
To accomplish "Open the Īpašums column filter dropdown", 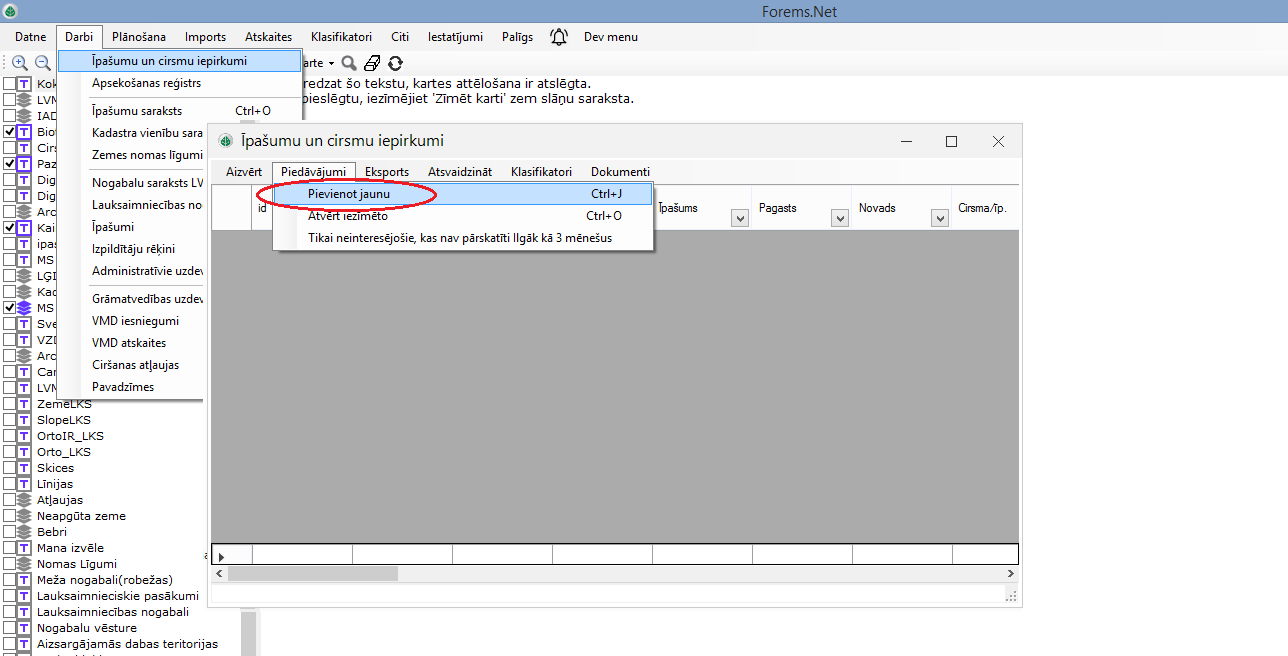I will (740, 218).
